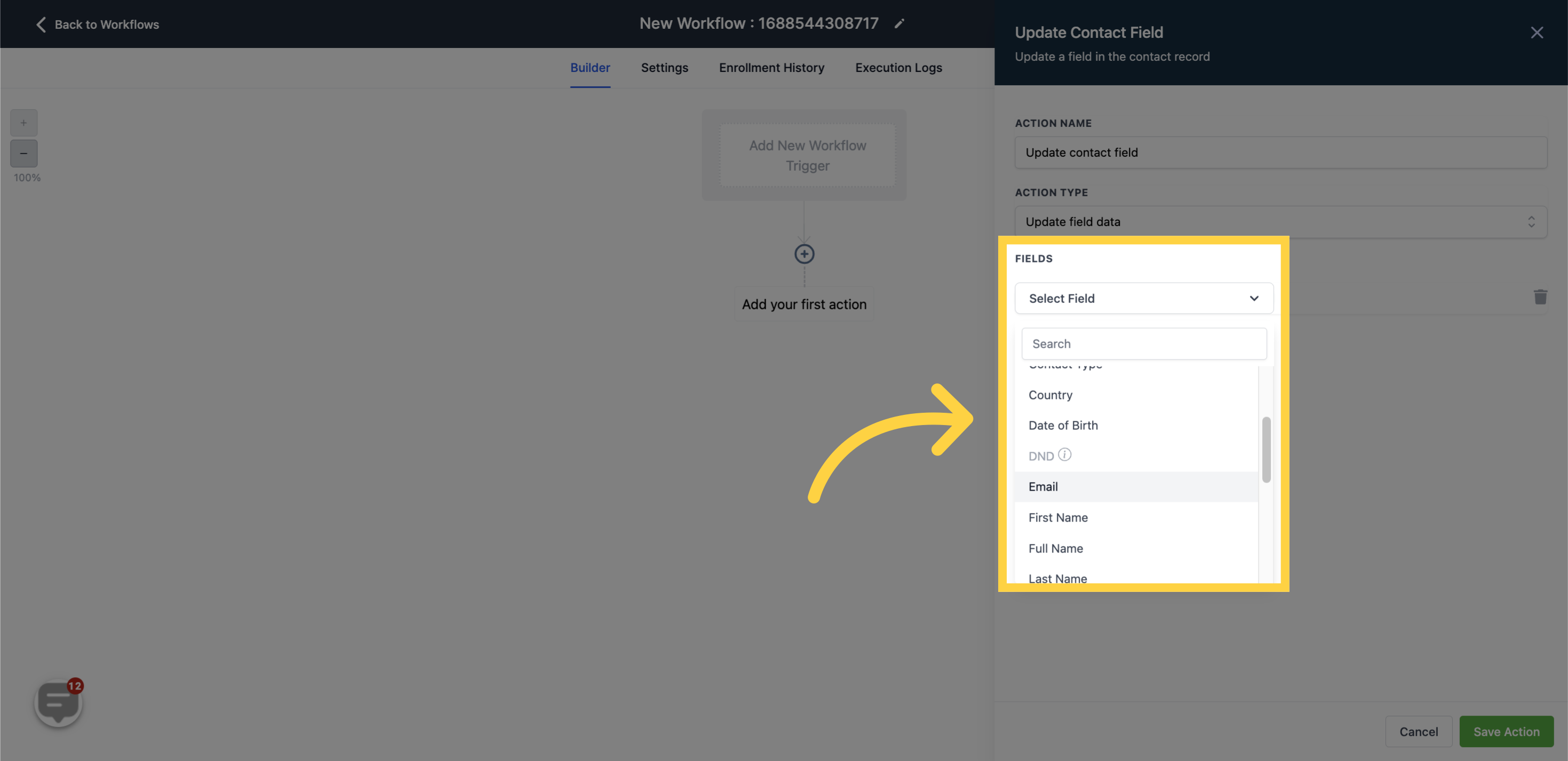The height and width of the screenshot is (761, 1568).
Task: Choose First Name field option
Action: point(1136,518)
